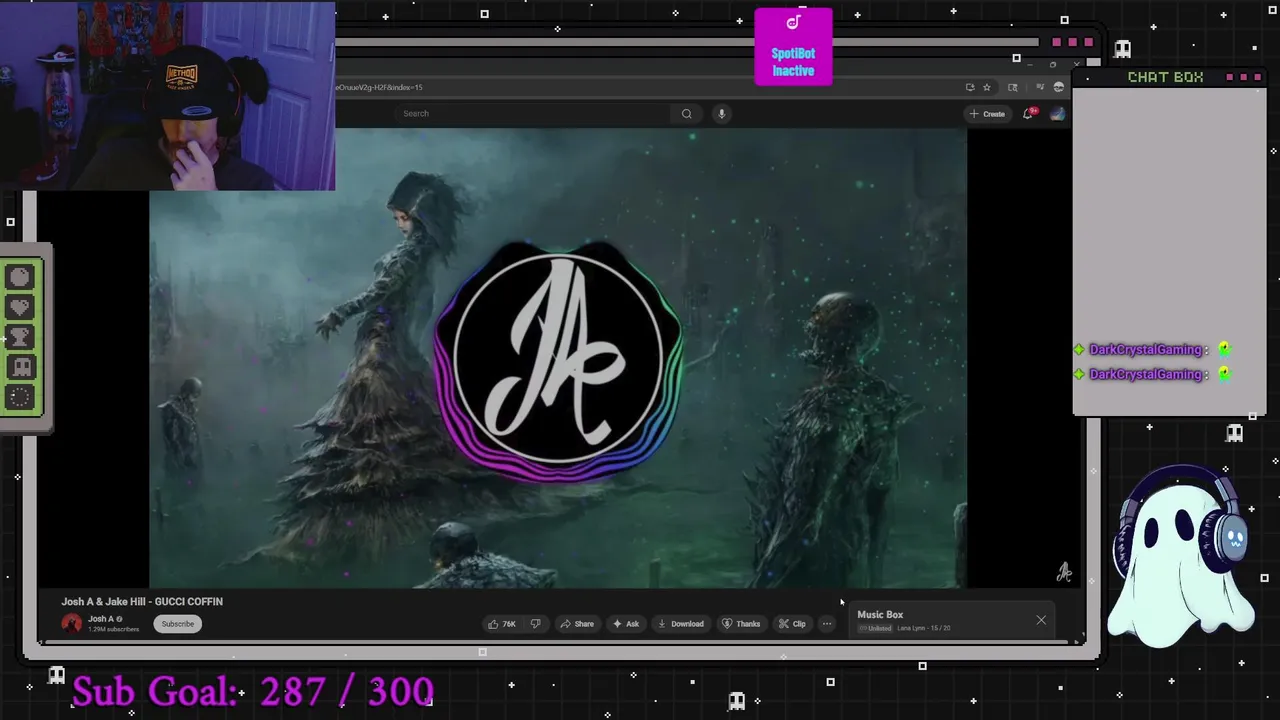The image size is (1280, 720).
Task: Dislike the GUCCI COFFIN video
Action: pos(535,624)
